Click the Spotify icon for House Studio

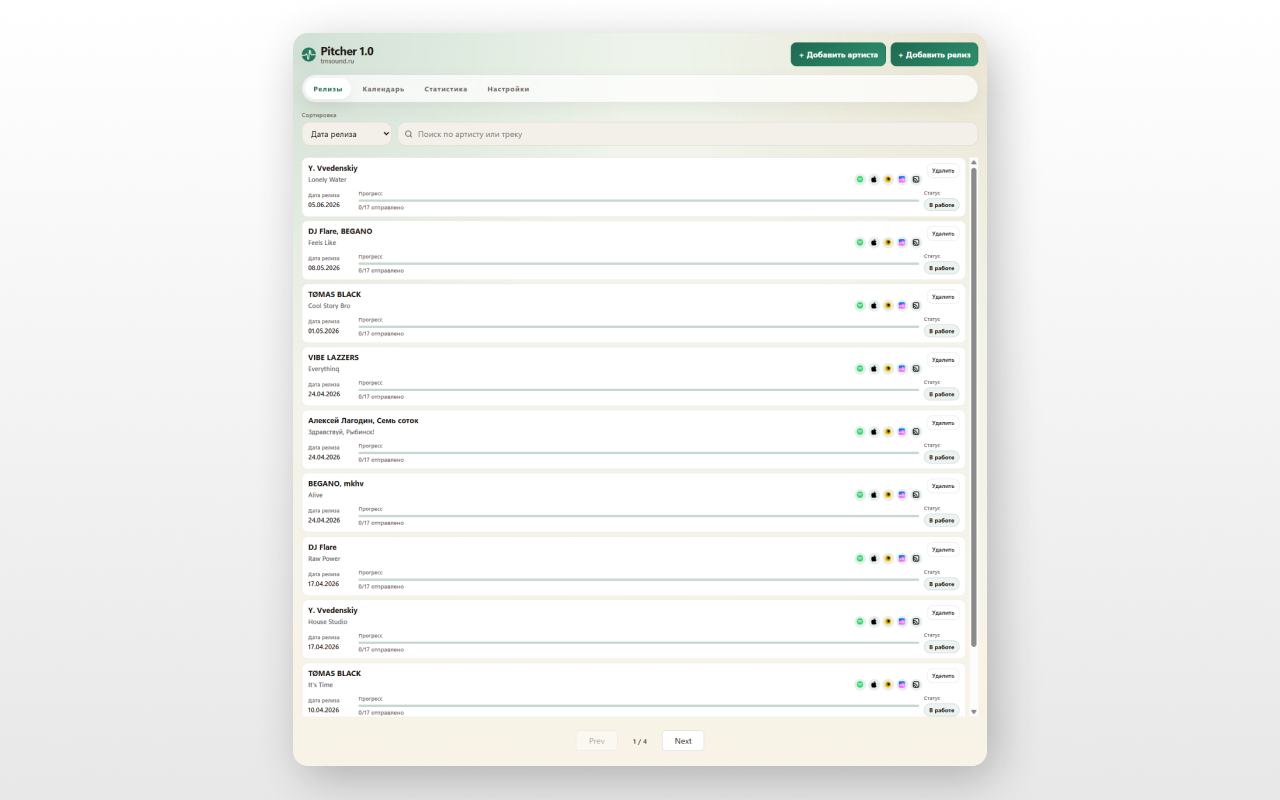tap(859, 621)
